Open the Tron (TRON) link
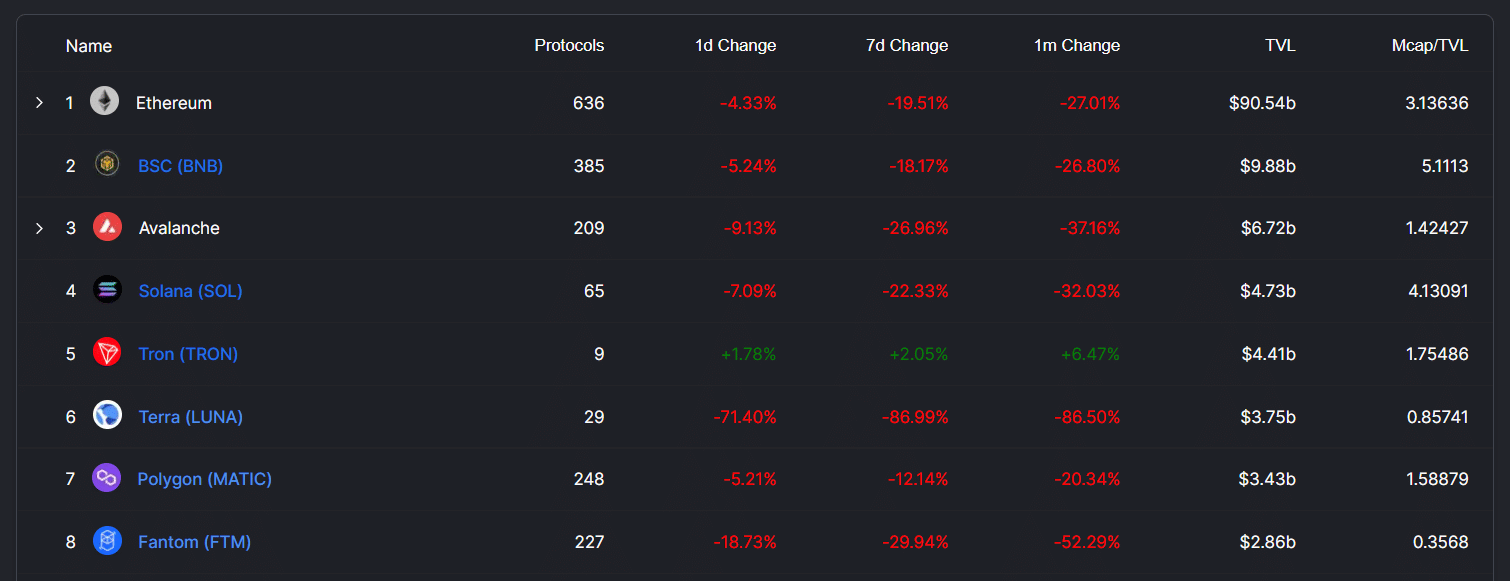The image size is (1510, 581). pyautogui.click(x=188, y=354)
